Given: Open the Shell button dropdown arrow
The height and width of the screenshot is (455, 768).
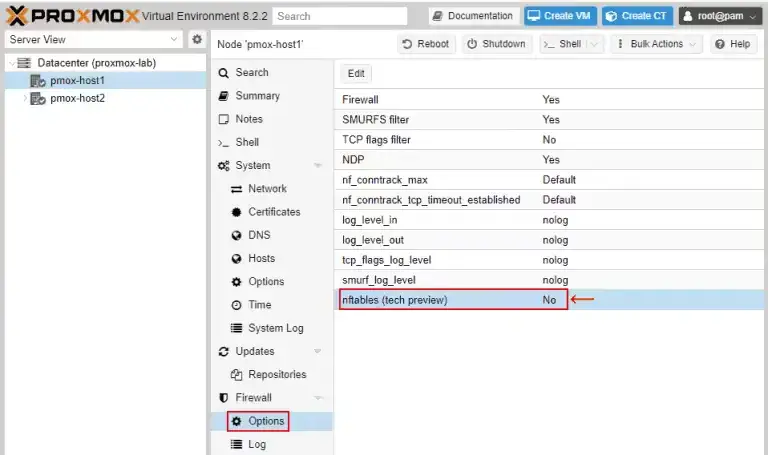Looking at the screenshot, I should point(595,44).
